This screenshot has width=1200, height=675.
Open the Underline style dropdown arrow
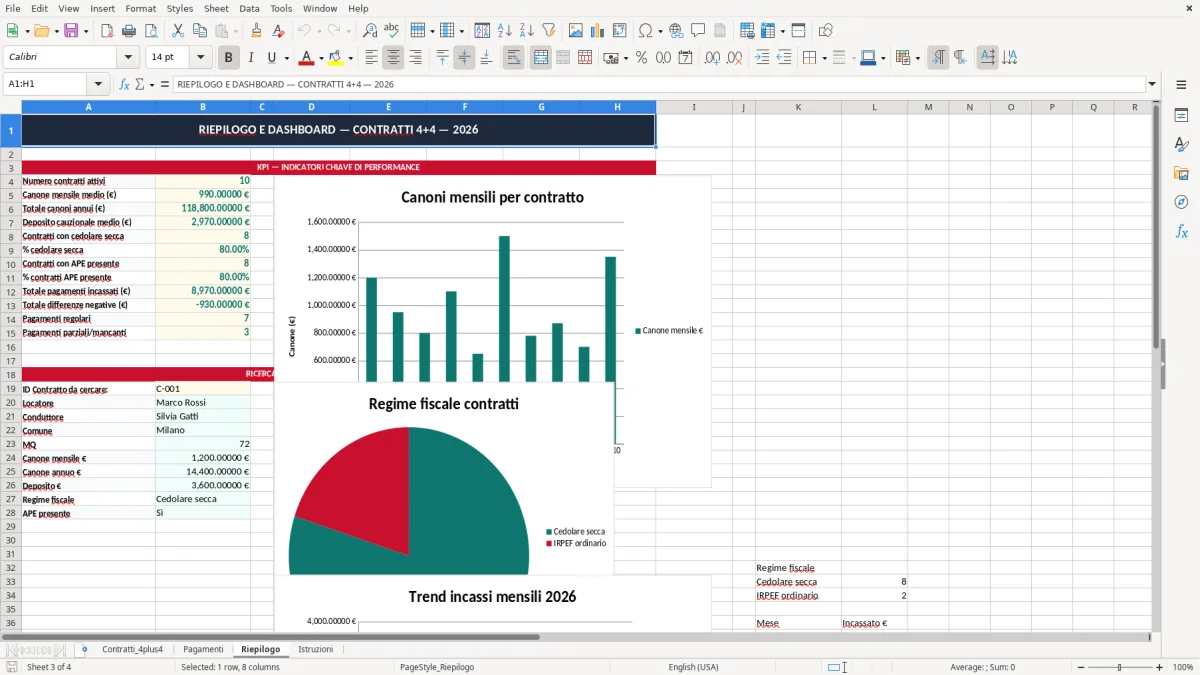(285, 58)
